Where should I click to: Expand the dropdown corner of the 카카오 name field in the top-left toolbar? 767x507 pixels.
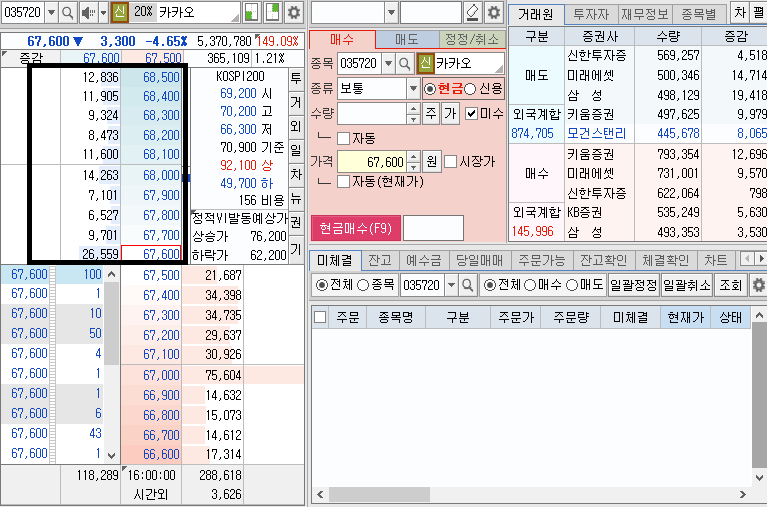(235, 18)
